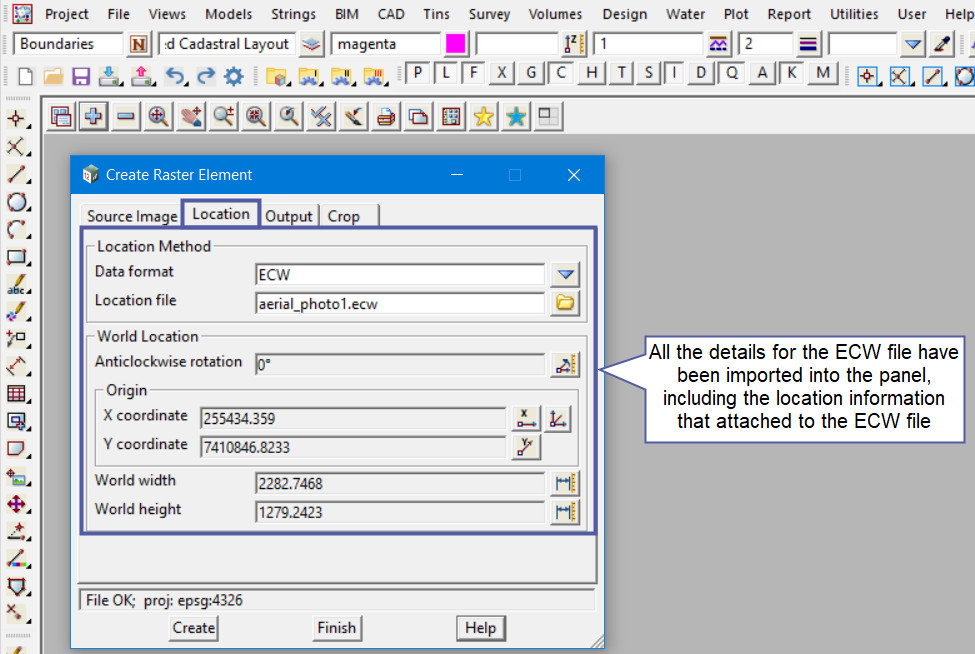Click the zoom-in magnifier icon in view toolbar
Viewport: 975px width, 654px height.
click(159, 116)
